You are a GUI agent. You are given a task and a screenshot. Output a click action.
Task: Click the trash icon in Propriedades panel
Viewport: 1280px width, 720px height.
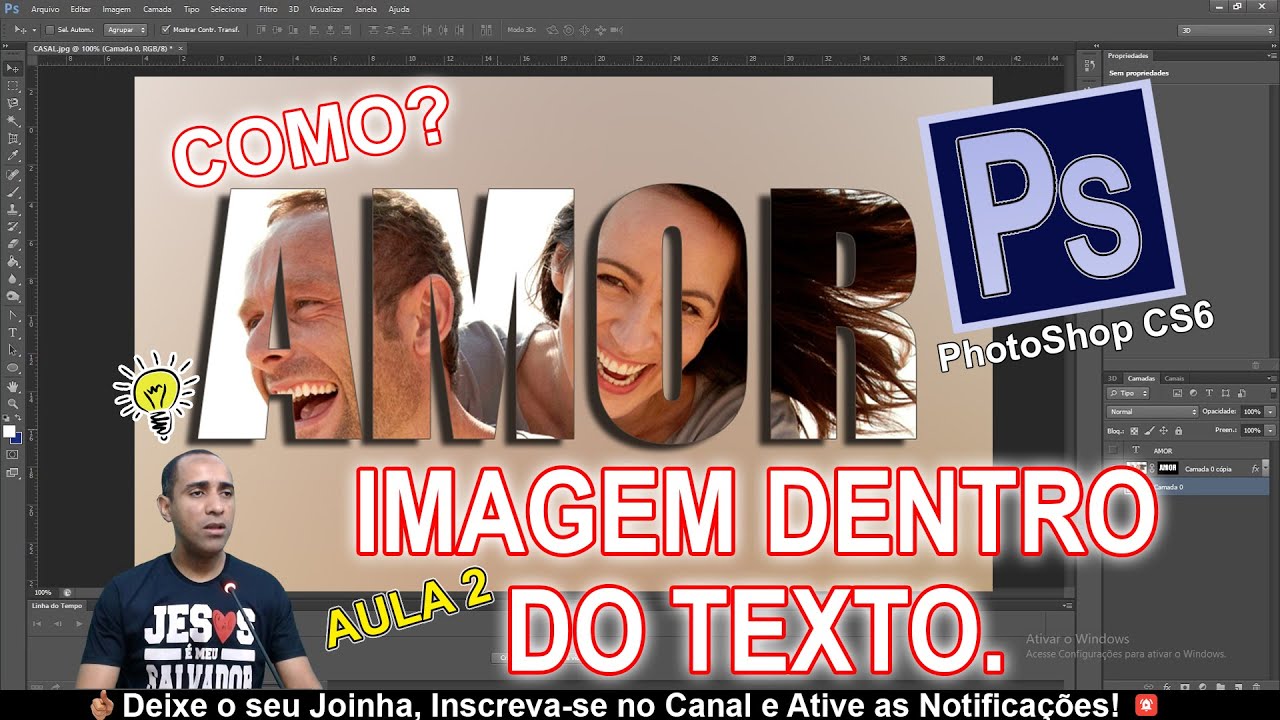click(1256, 365)
